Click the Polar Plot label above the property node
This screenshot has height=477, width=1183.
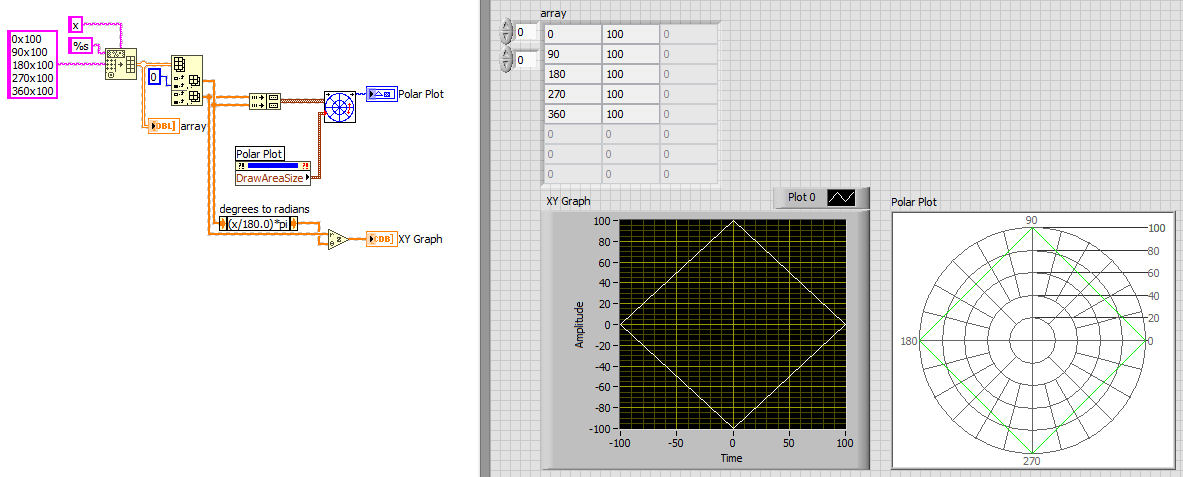pyautogui.click(x=260, y=154)
